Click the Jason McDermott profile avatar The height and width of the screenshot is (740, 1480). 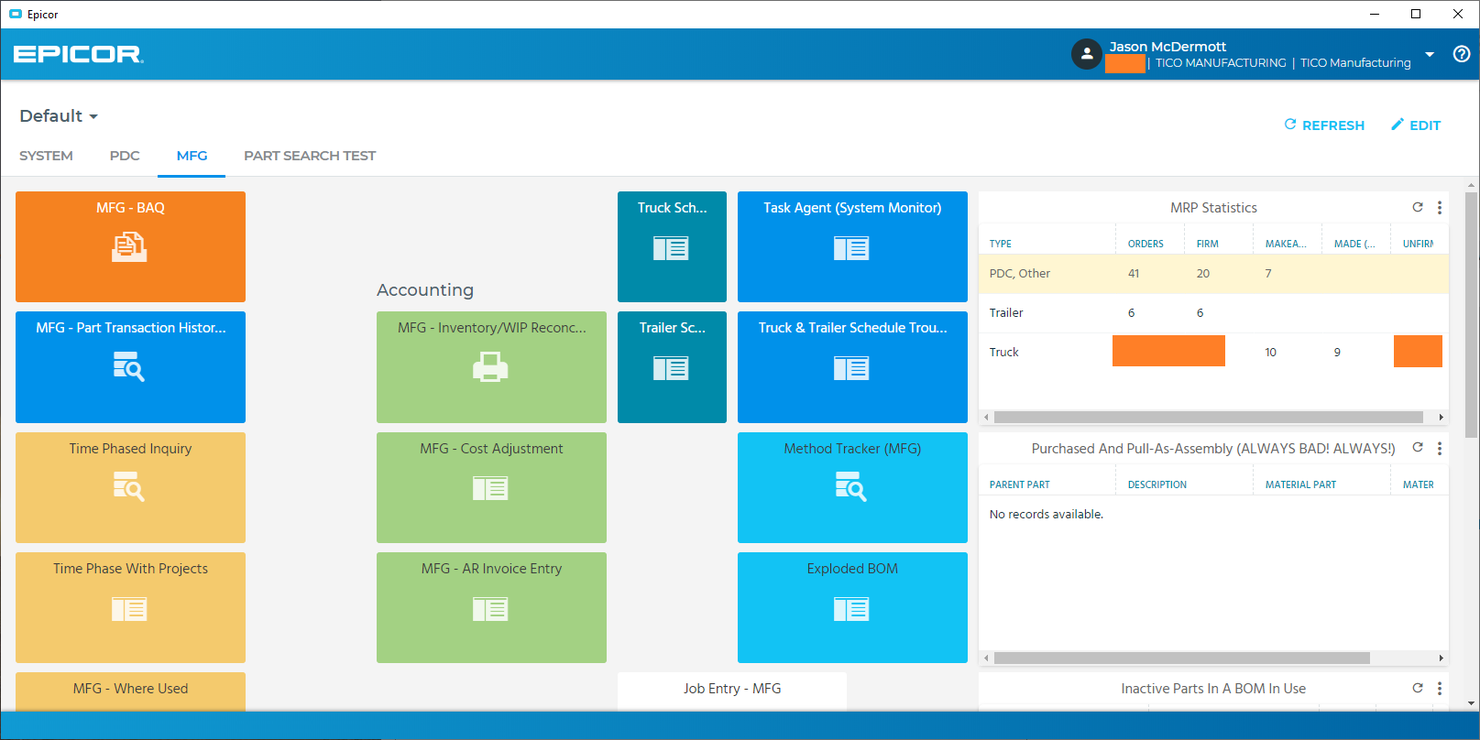pyautogui.click(x=1086, y=54)
